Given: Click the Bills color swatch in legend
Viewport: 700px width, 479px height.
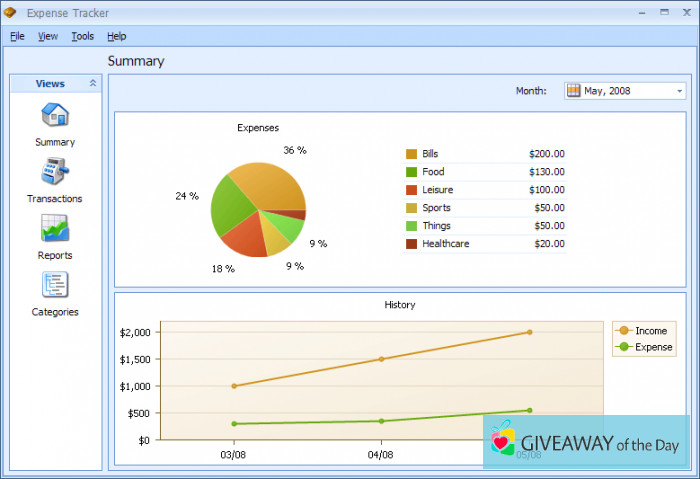Looking at the screenshot, I should coord(411,154).
